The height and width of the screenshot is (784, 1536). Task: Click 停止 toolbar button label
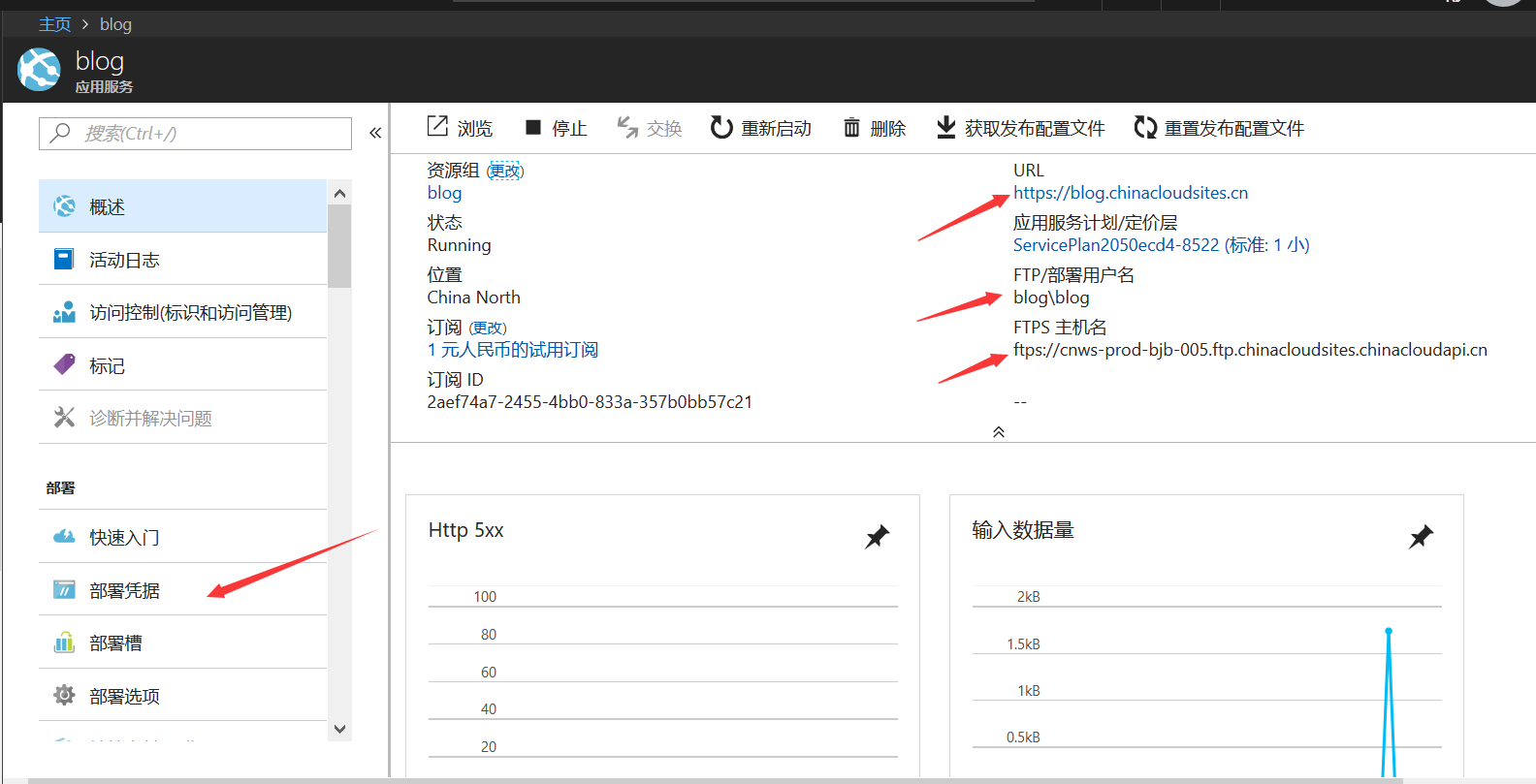click(x=569, y=128)
